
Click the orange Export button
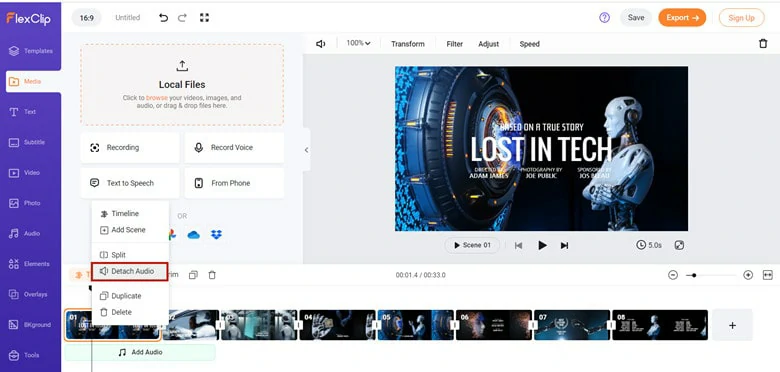(682, 18)
